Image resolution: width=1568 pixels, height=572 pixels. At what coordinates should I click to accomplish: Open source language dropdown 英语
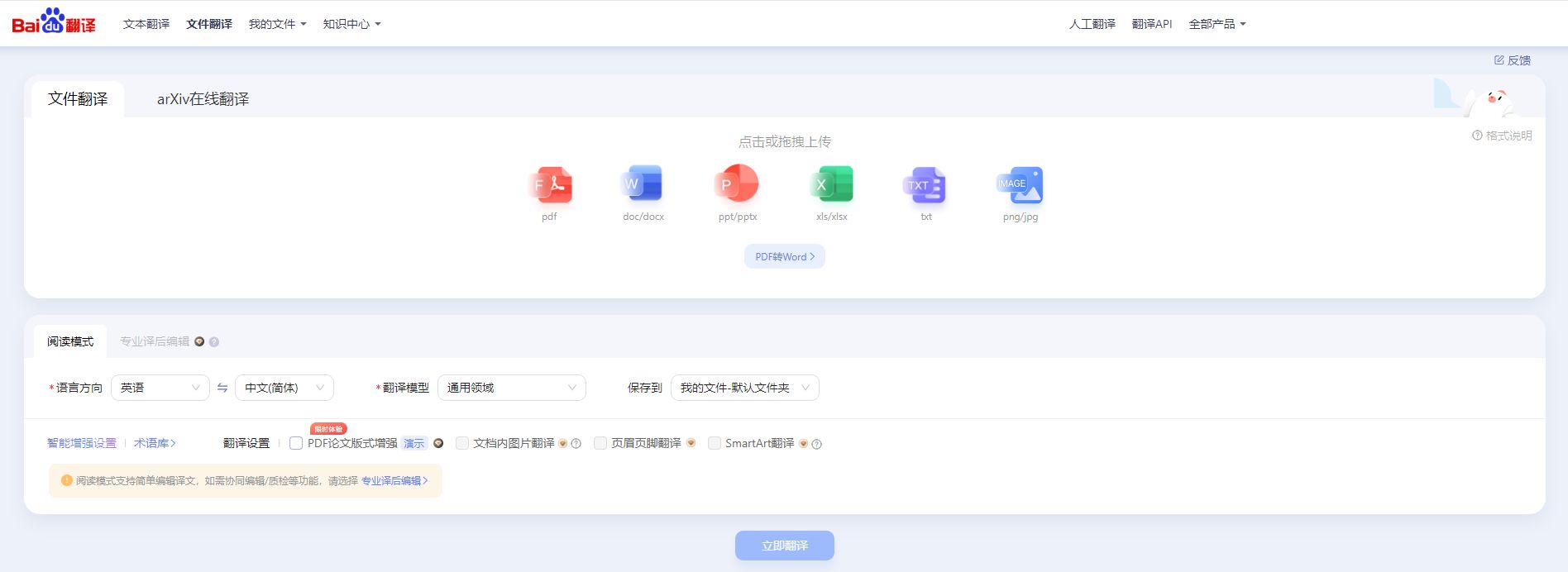[x=160, y=388]
